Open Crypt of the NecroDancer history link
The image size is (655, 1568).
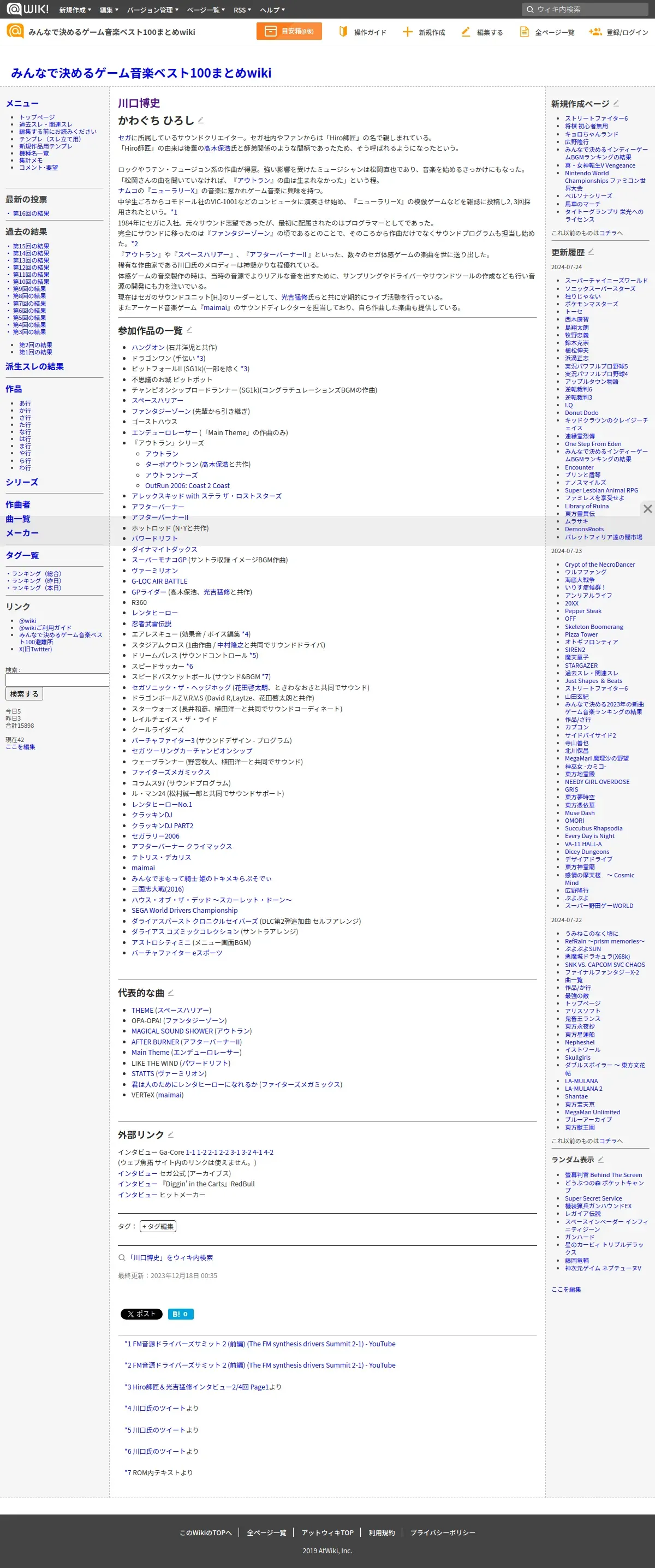pyautogui.click(x=600, y=565)
